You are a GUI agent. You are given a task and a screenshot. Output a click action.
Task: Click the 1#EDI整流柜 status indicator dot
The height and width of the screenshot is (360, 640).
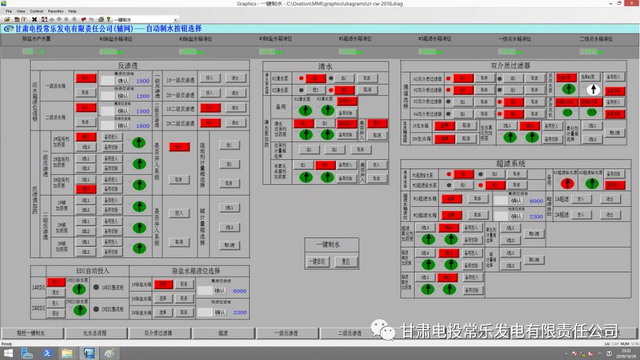(x=96, y=287)
